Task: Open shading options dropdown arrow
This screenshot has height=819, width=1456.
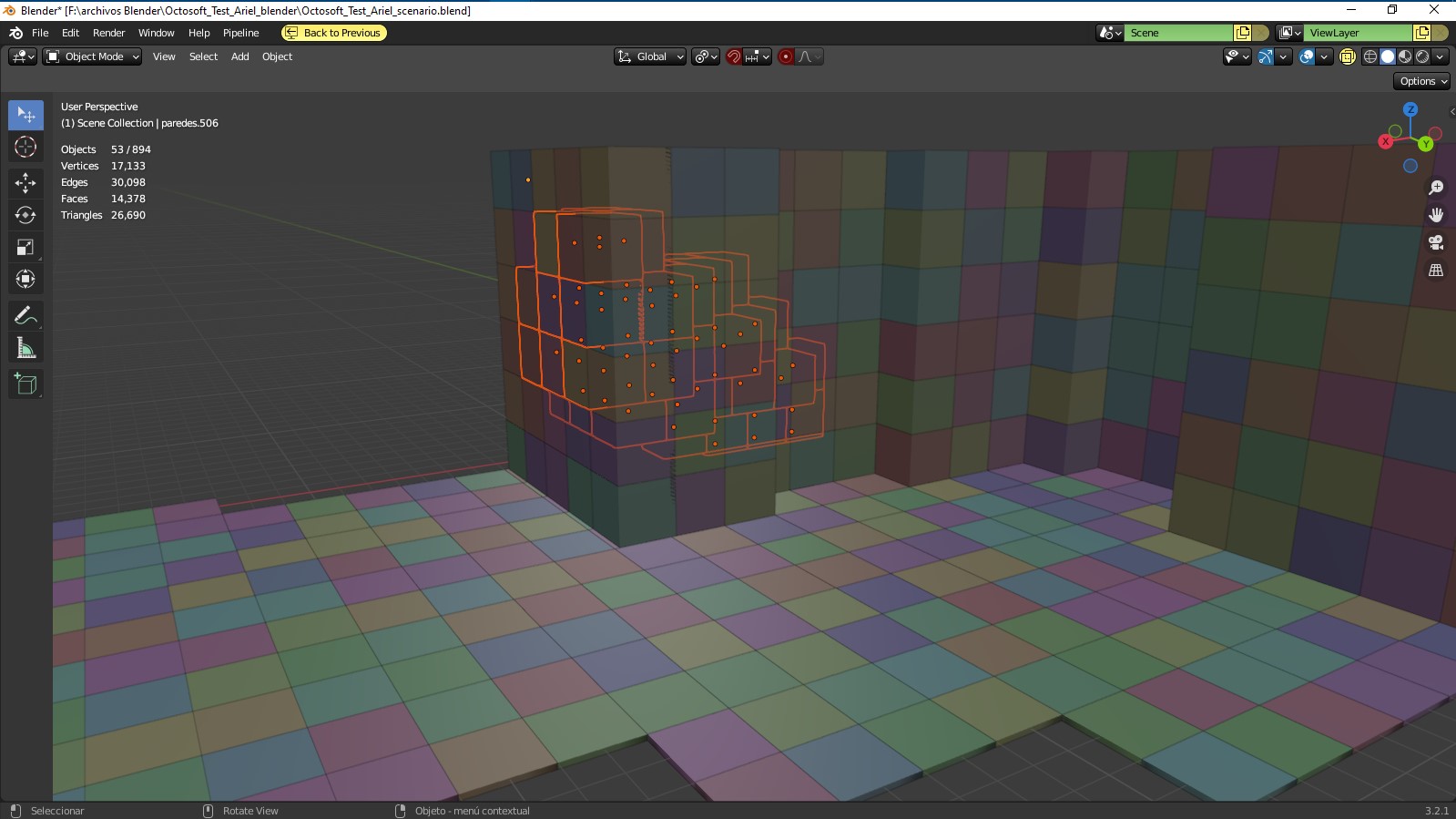Action: point(1441,56)
